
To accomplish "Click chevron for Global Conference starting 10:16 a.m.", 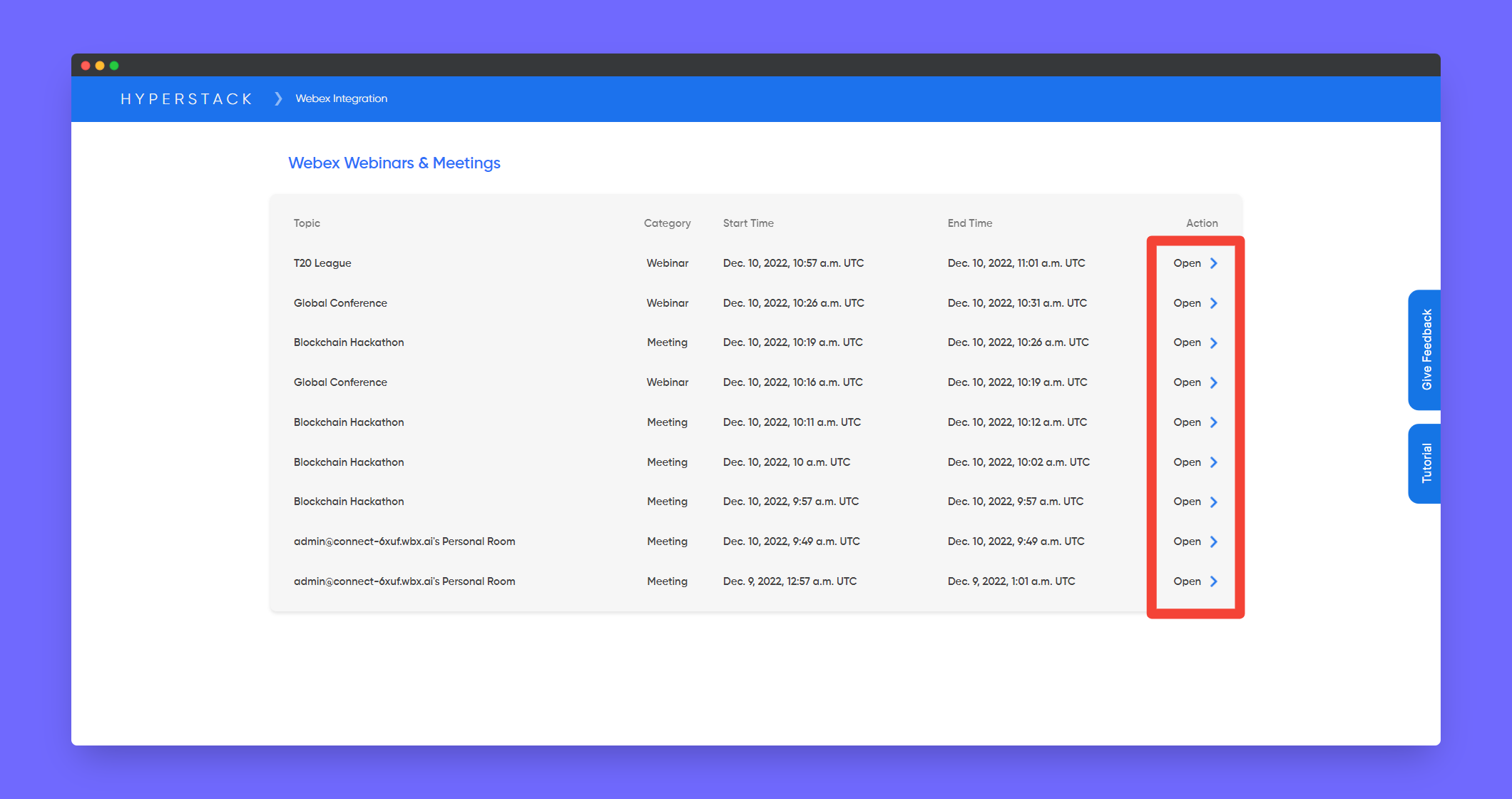I will [1213, 382].
